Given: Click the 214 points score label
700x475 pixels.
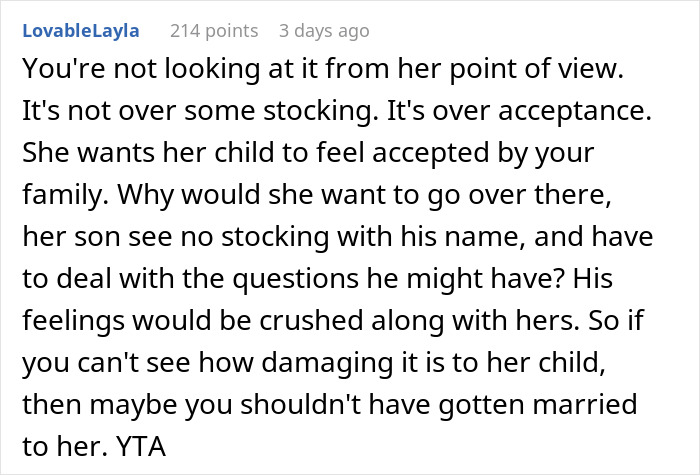Looking at the screenshot, I should pos(214,31).
